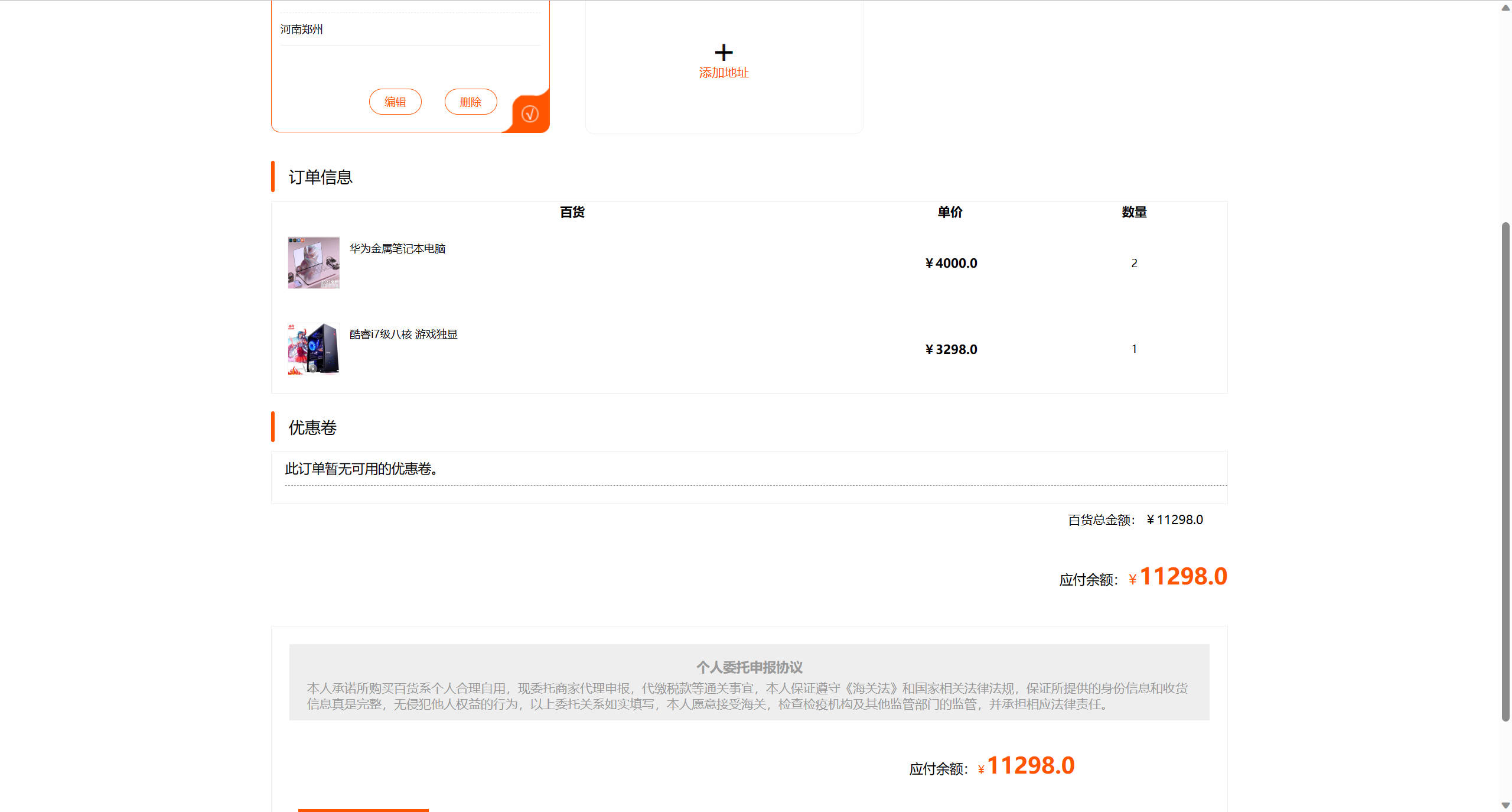Open the 添加地址 link

pyautogui.click(x=724, y=73)
